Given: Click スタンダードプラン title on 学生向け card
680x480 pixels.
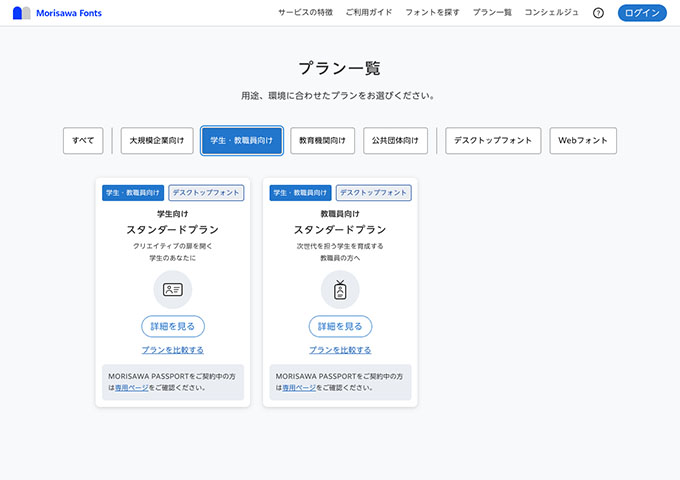Looking at the screenshot, I should pyautogui.click(x=173, y=230).
